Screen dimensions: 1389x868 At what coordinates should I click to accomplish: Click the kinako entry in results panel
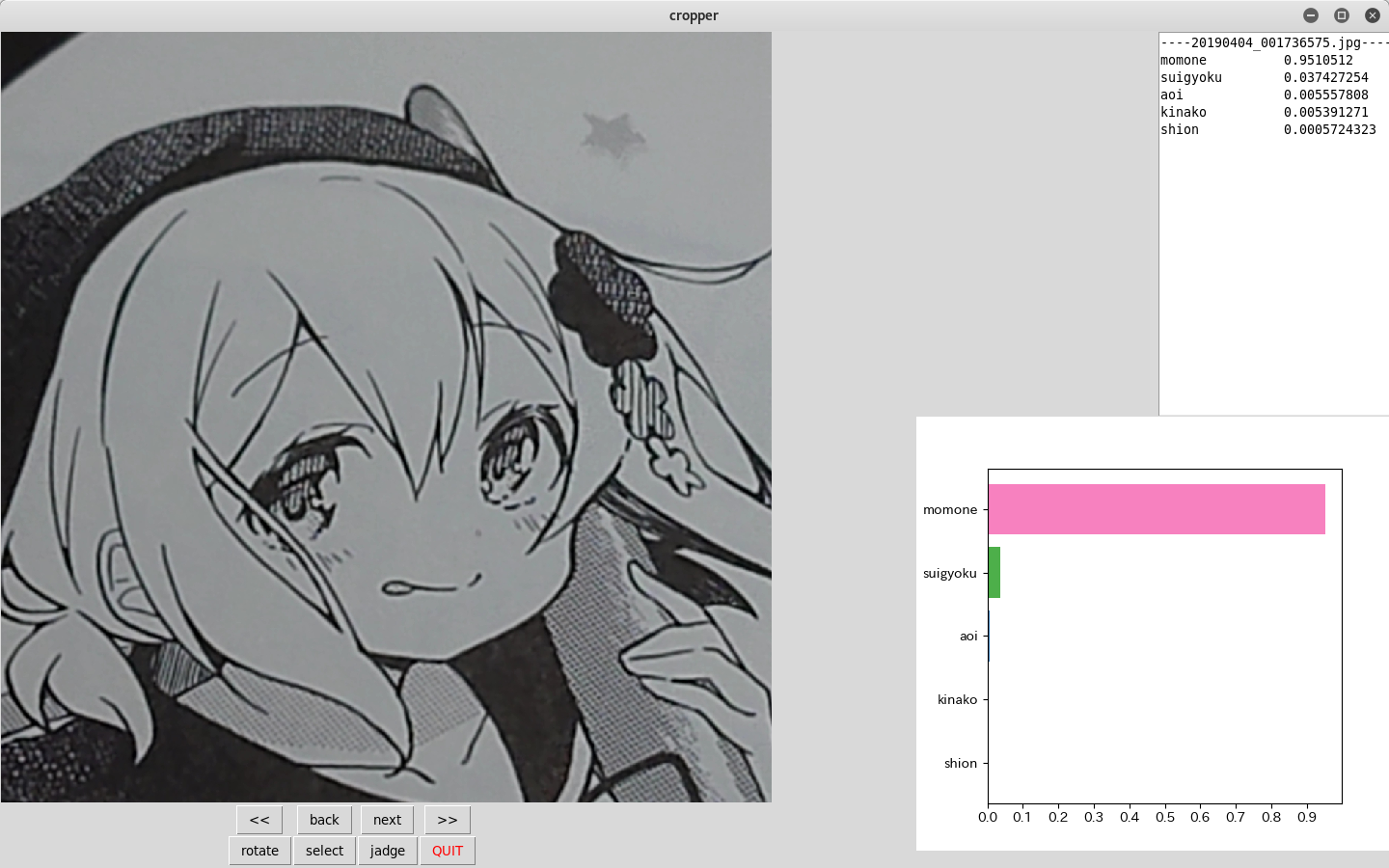click(x=1254, y=112)
